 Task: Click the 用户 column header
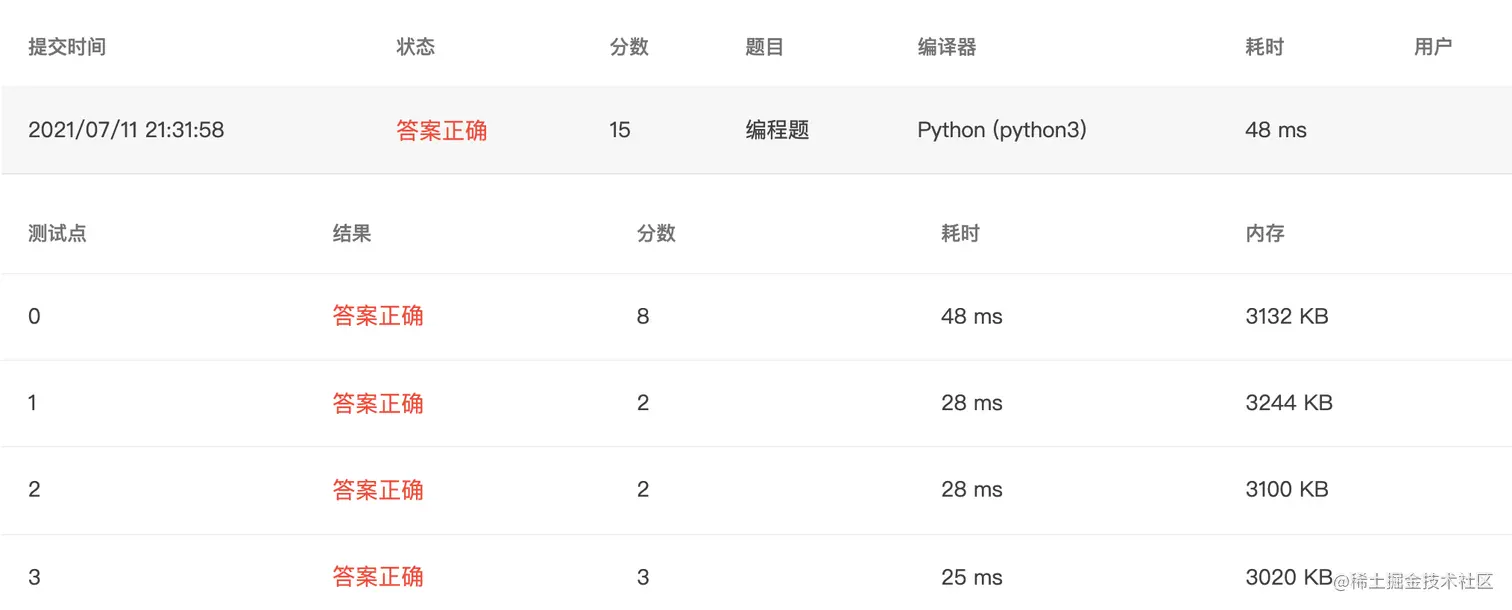[x=1433, y=47]
